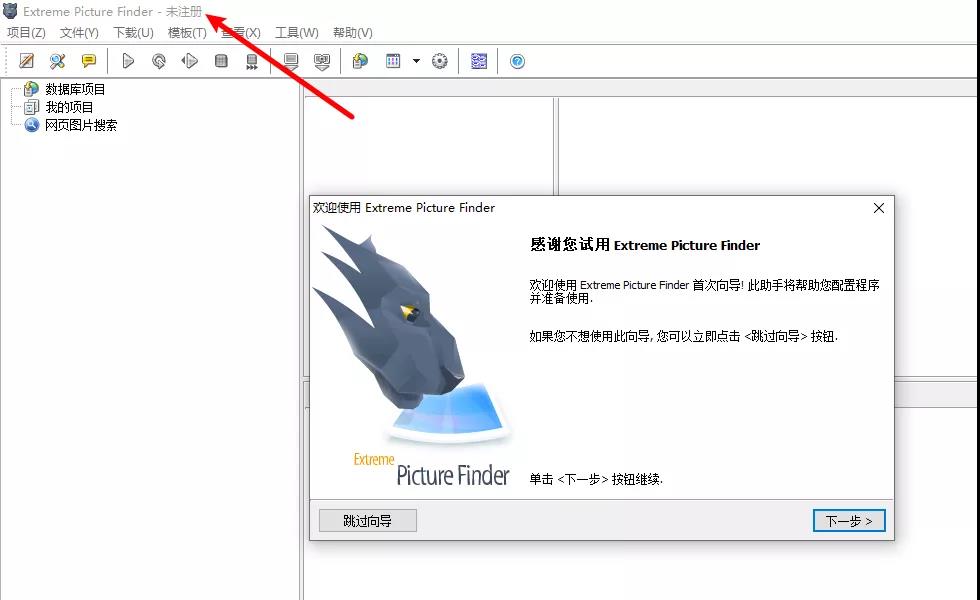Screen dimensions: 980x600
Task: Click the 感谢您试用 Extreme Picture Finder heading
Action: [x=645, y=245]
